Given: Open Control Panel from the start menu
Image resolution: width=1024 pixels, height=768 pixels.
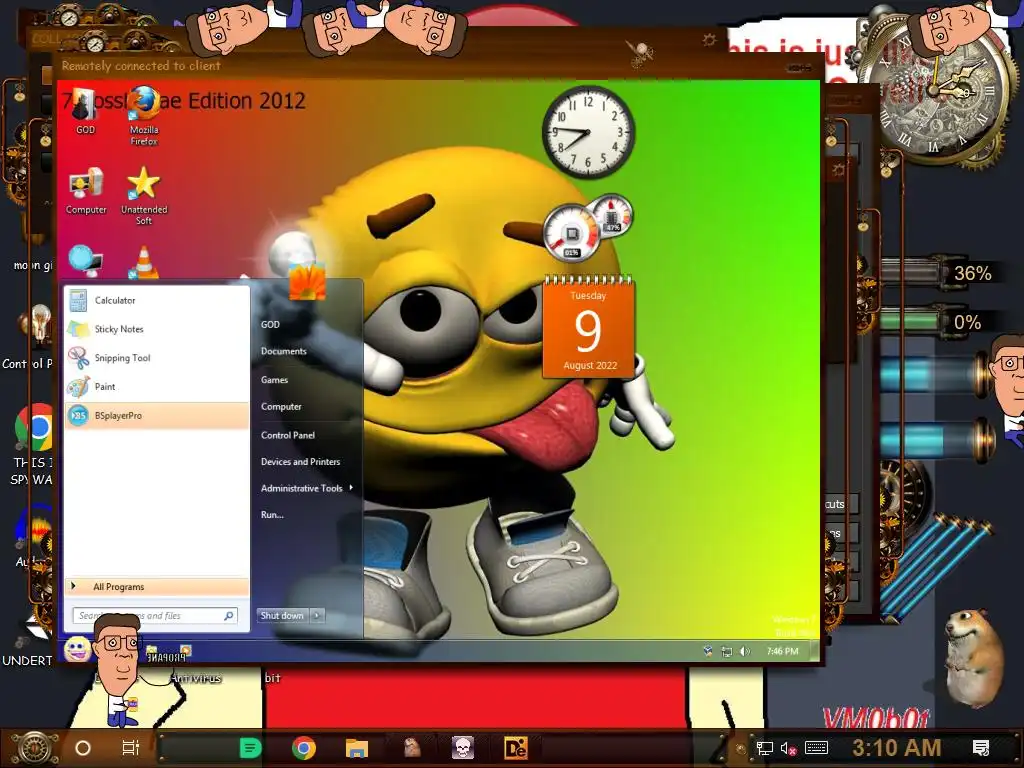Looking at the screenshot, I should click(x=287, y=435).
